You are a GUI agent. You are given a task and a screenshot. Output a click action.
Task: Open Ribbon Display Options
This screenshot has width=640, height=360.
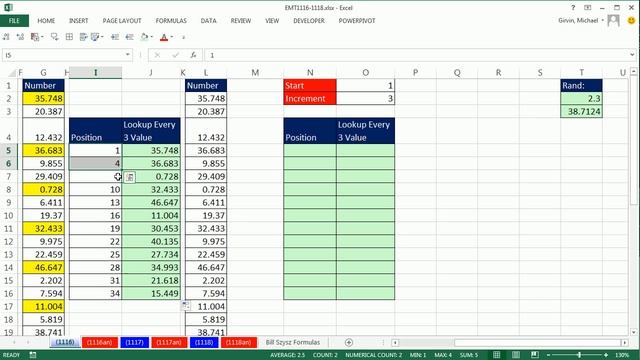point(588,8)
